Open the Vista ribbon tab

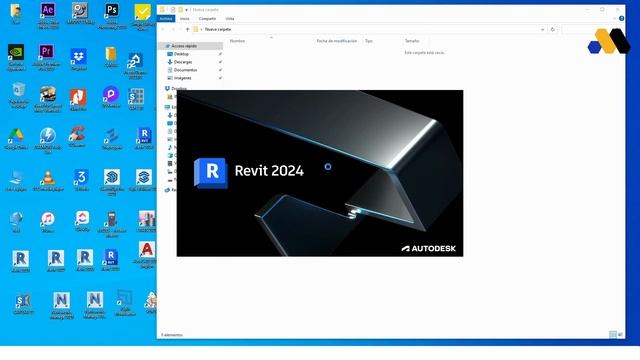pyautogui.click(x=230, y=19)
